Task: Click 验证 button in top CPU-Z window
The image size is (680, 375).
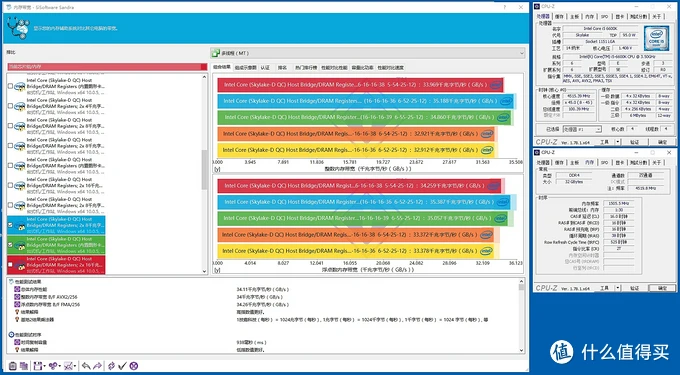Action: [x=634, y=142]
